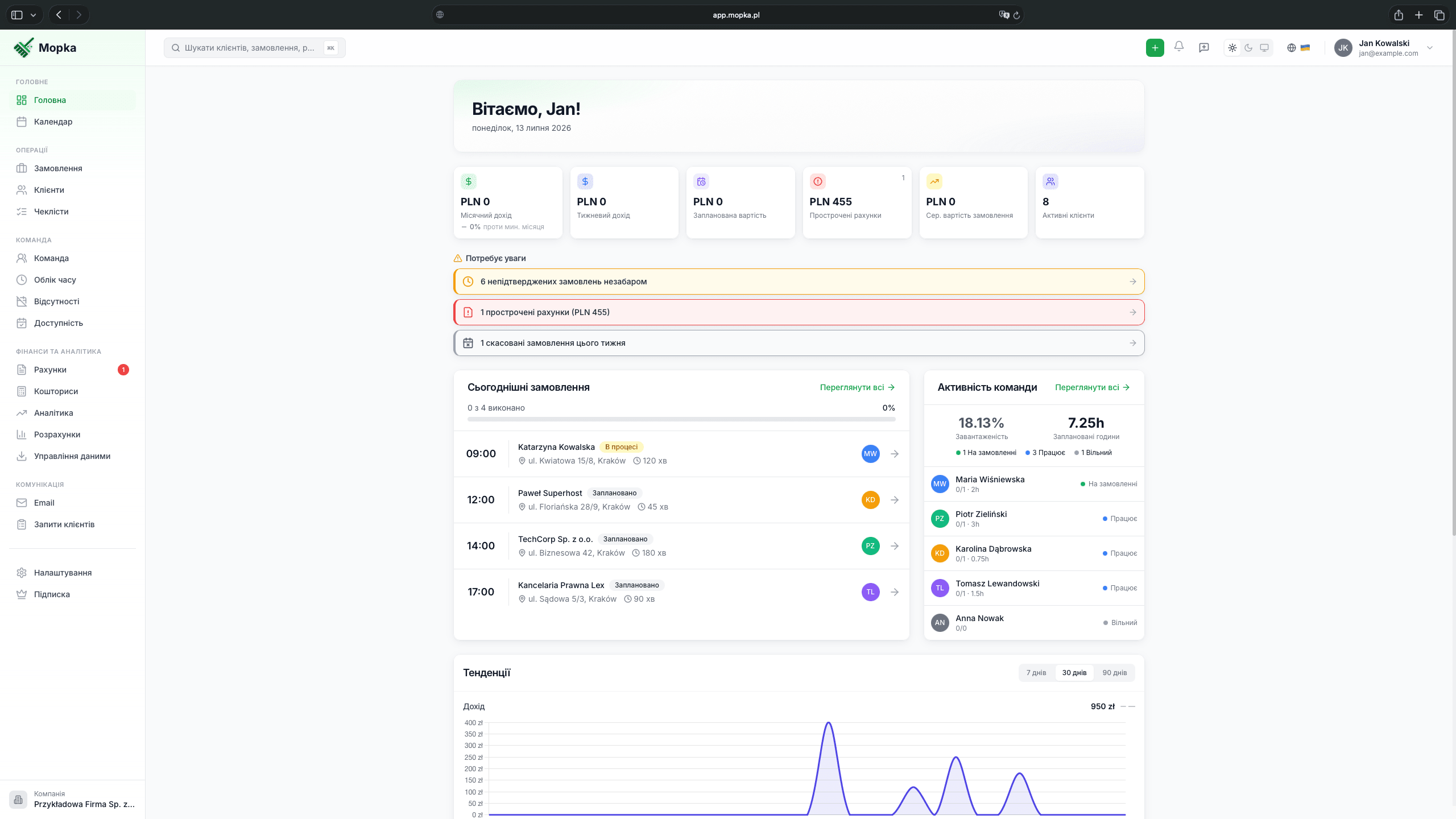This screenshot has height=819, width=1456.
Task: Open the Прострочені рахунки PLN 455 card
Action: tap(857, 202)
